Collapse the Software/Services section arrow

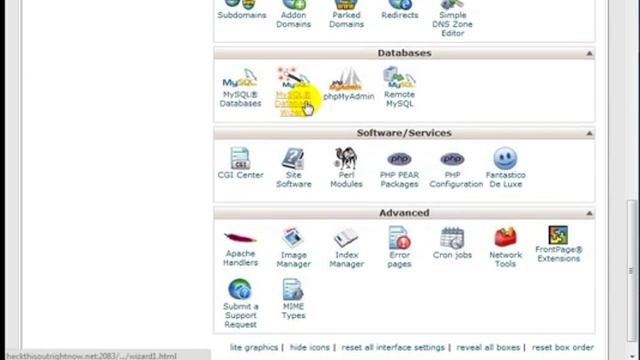589,133
